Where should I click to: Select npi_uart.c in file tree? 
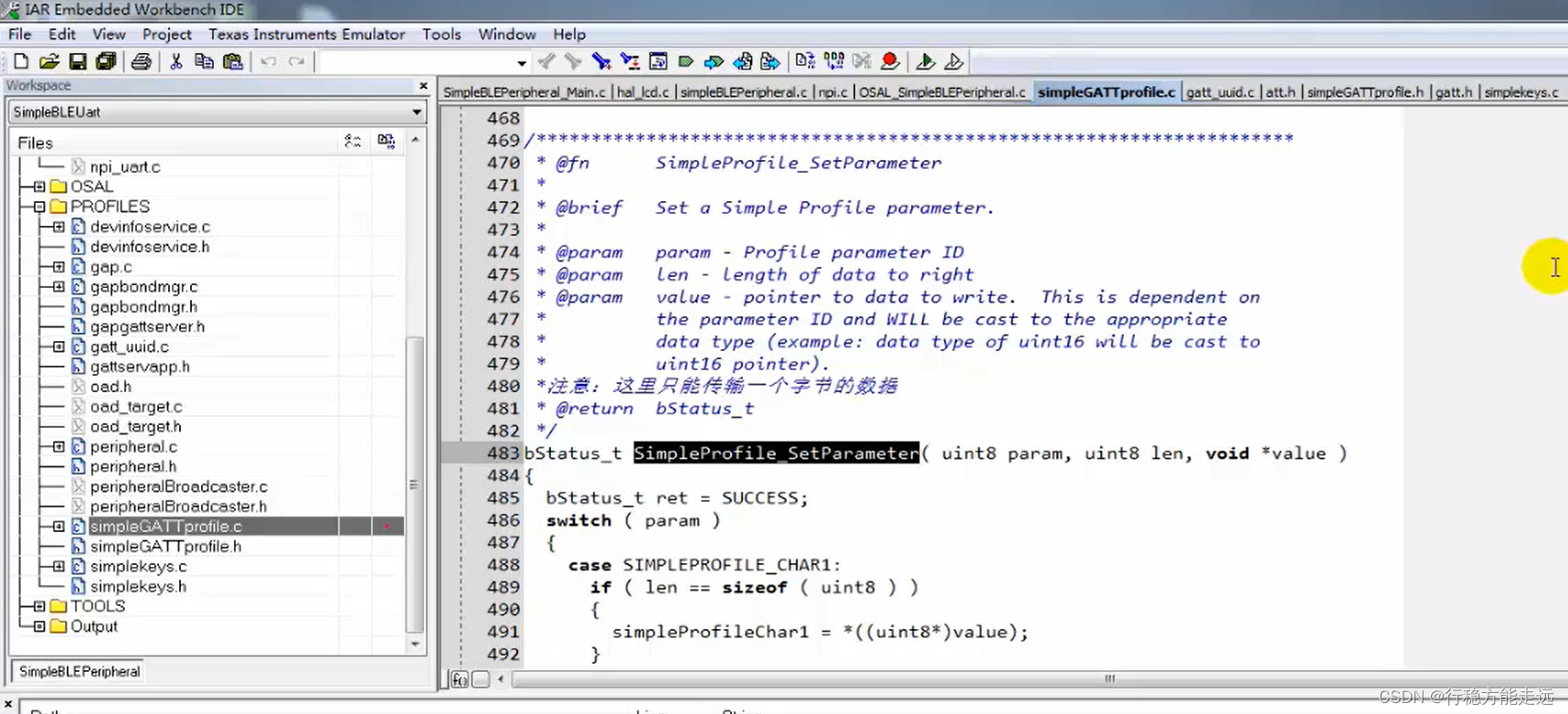[x=125, y=166]
